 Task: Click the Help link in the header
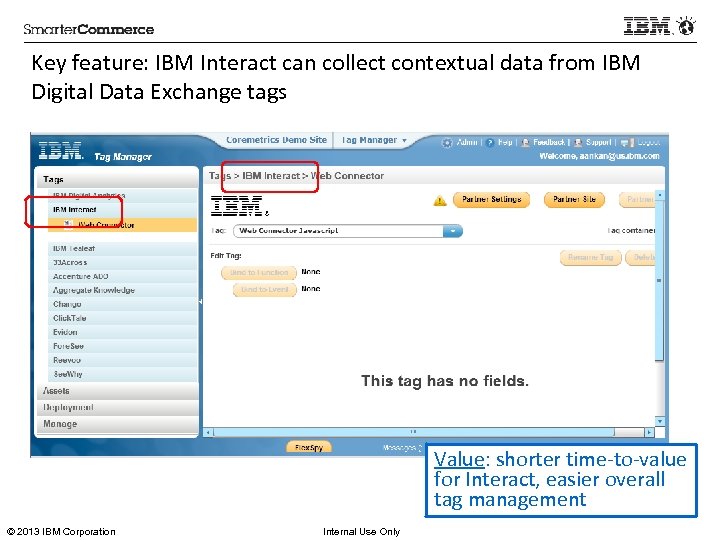tap(505, 142)
